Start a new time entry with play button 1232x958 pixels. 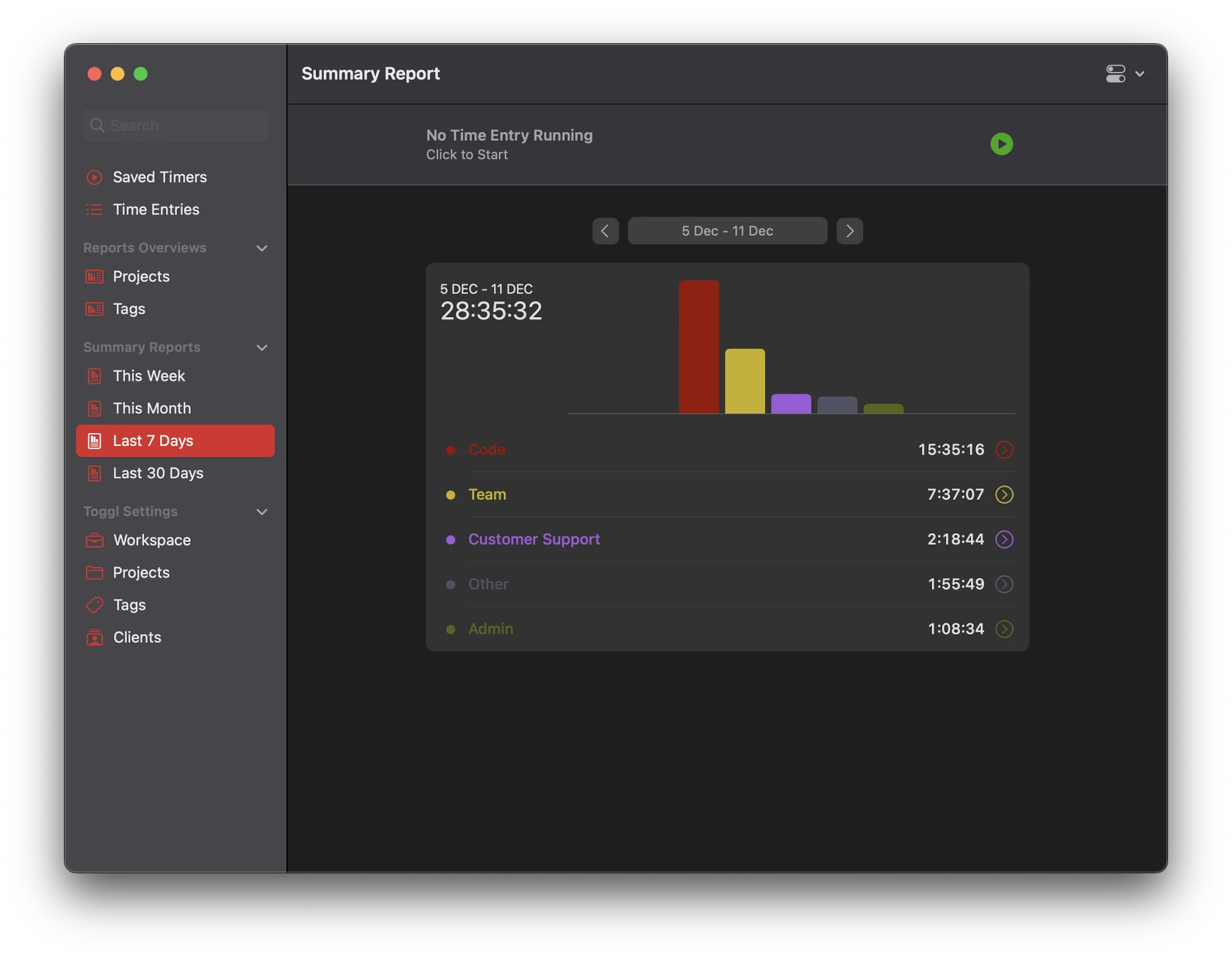[1001, 144]
